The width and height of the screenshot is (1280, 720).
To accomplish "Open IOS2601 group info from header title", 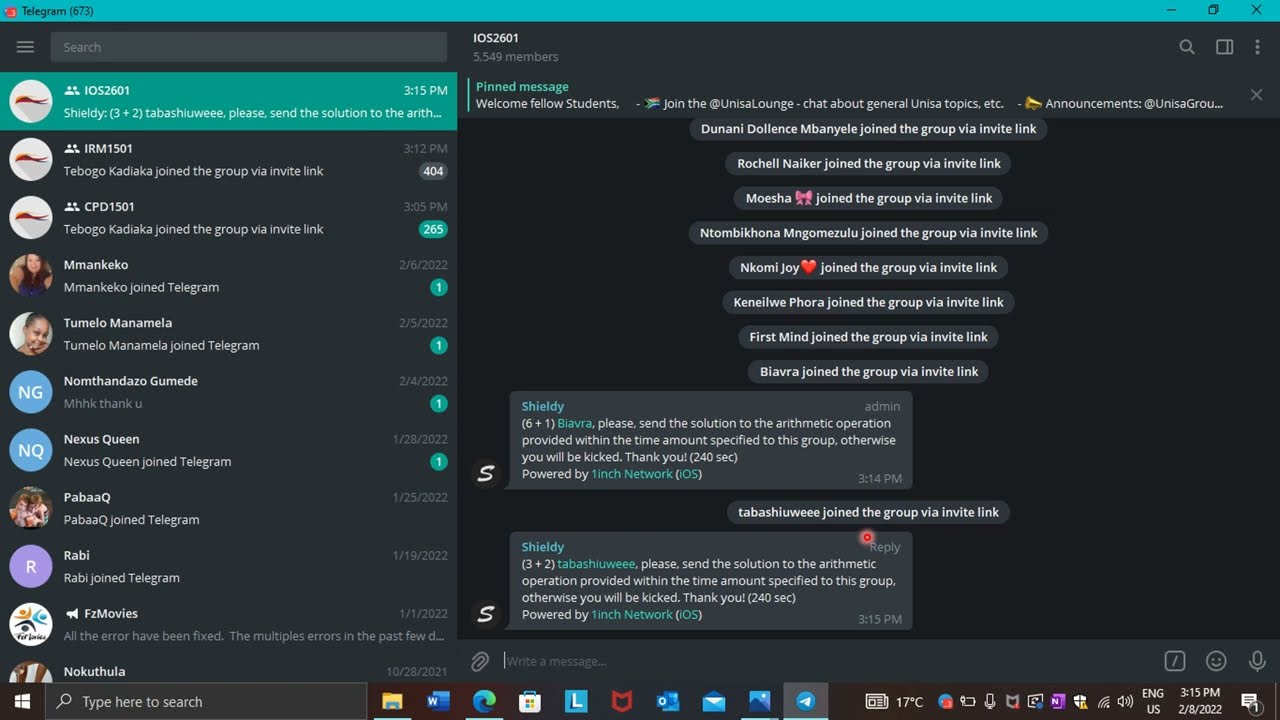I will point(496,38).
